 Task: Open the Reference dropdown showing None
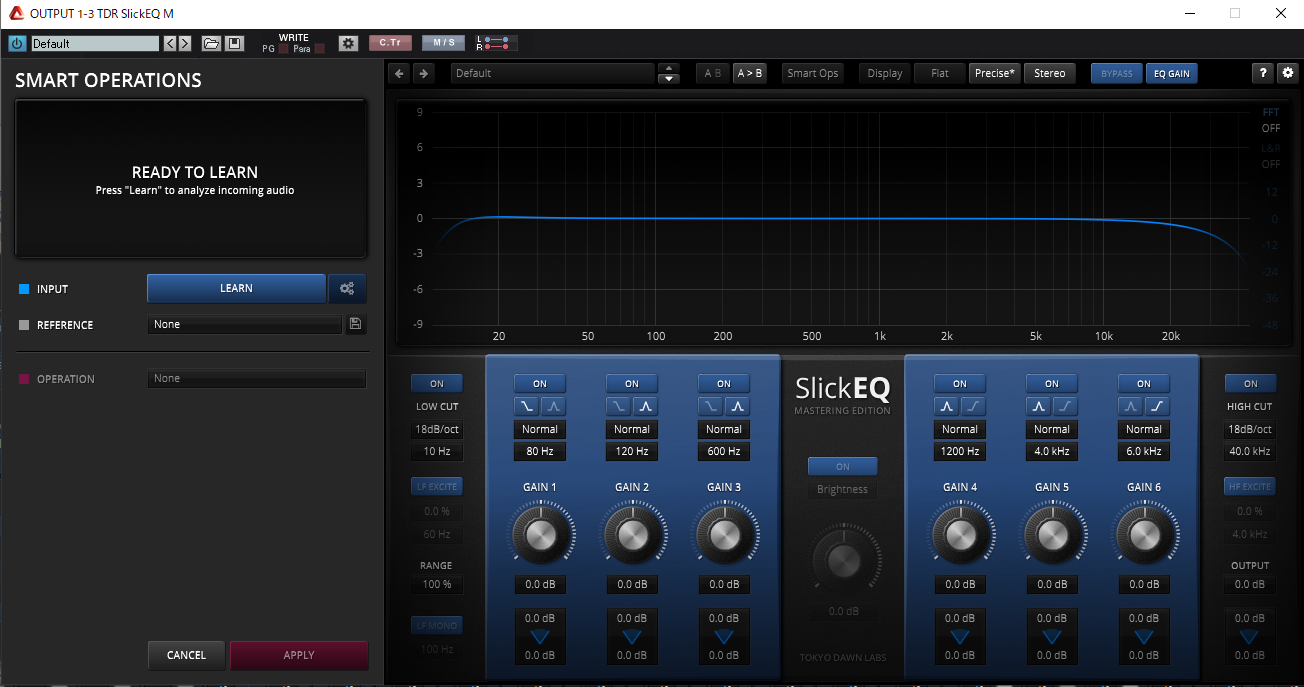245,325
